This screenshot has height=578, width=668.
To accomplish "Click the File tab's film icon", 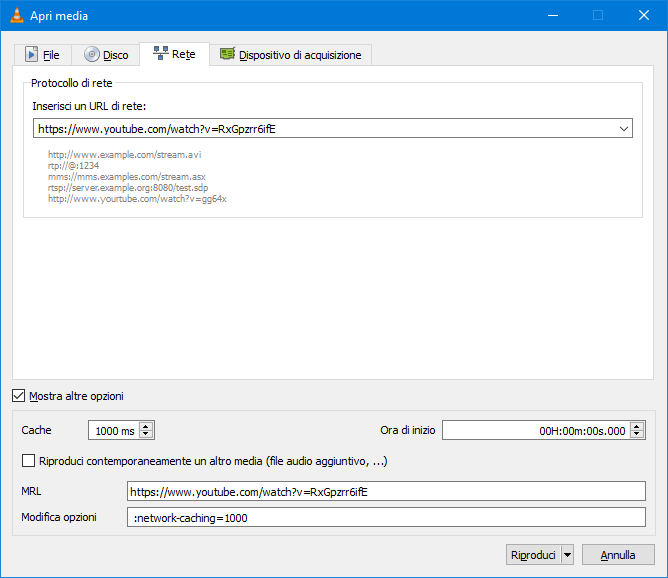I will pos(32,55).
